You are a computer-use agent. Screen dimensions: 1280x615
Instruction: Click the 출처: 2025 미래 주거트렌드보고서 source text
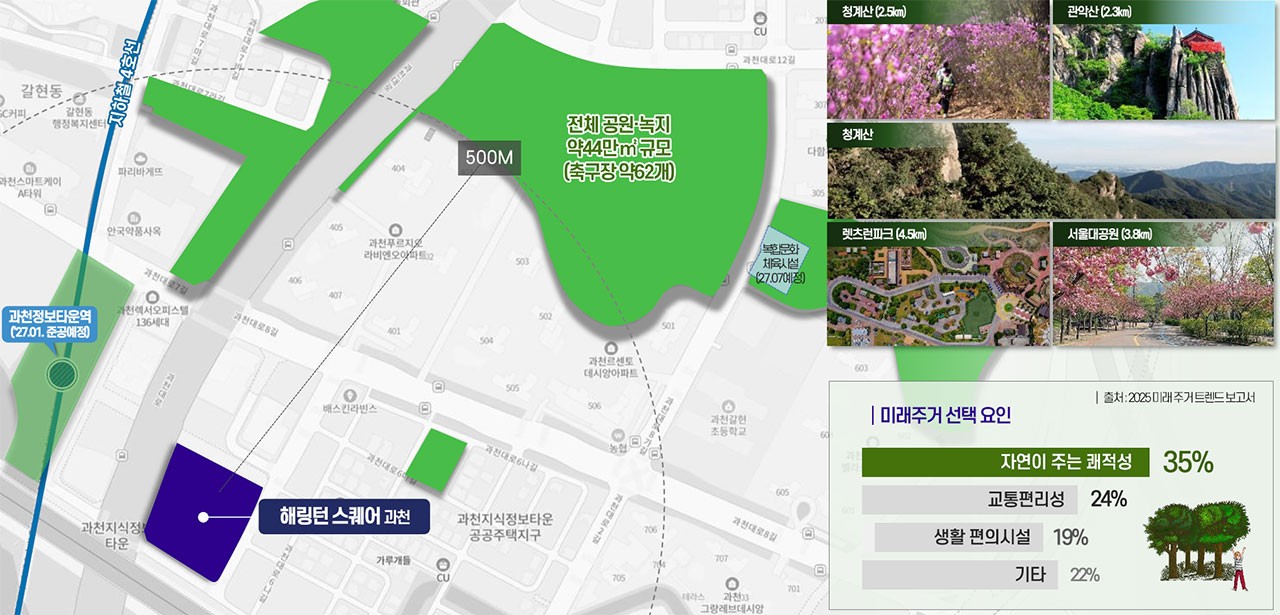coord(1181,397)
